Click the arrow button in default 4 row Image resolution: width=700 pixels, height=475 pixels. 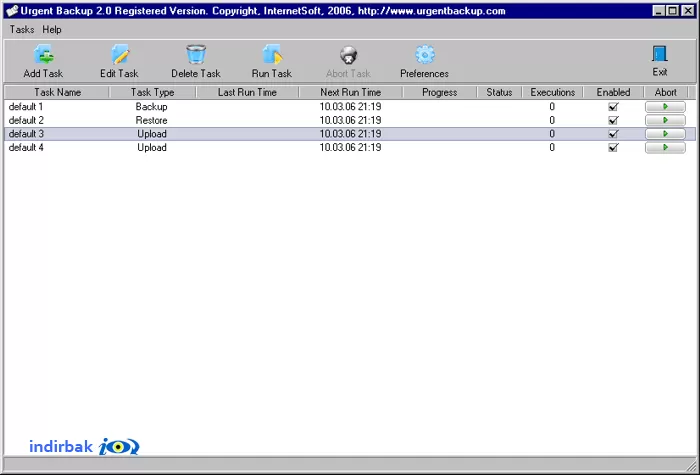[665, 147]
